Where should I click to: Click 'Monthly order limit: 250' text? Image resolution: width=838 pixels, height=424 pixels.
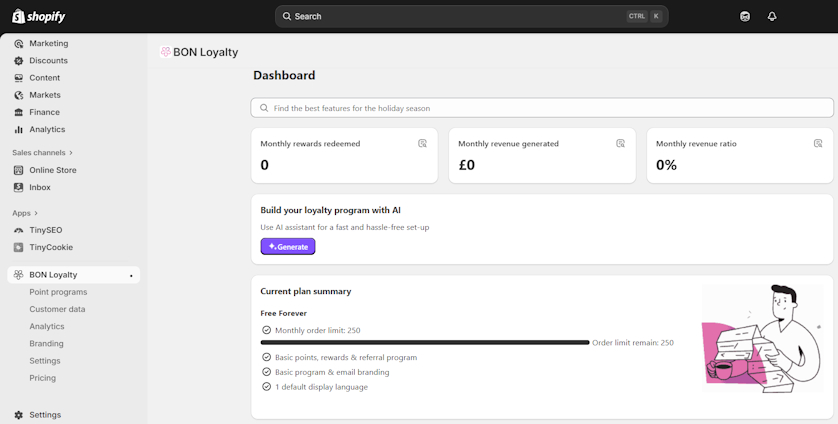coord(317,330)
